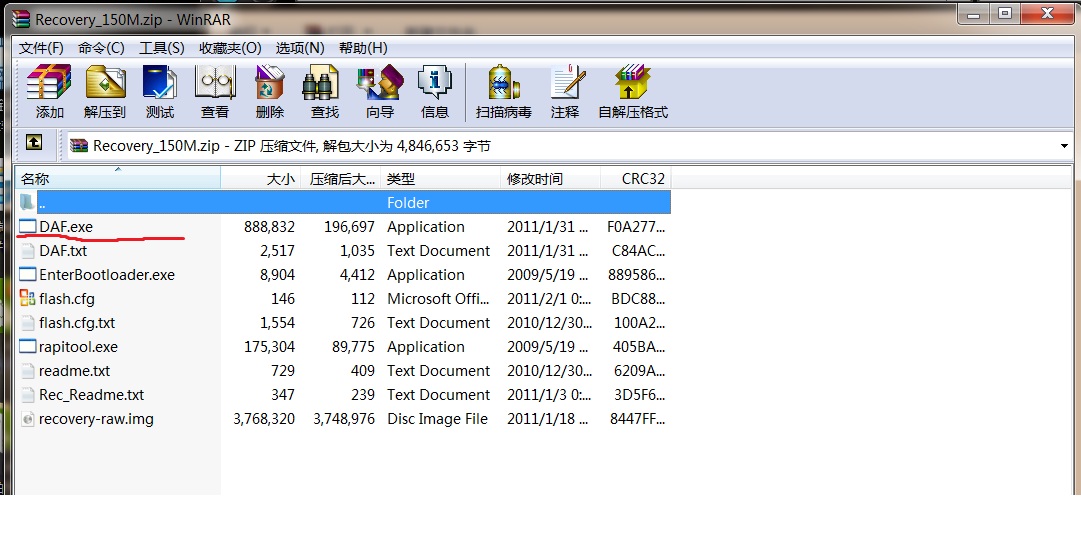The image size is (1081, 540).
Task: Open the 选项(N) menu
Action: click(301, 48)
